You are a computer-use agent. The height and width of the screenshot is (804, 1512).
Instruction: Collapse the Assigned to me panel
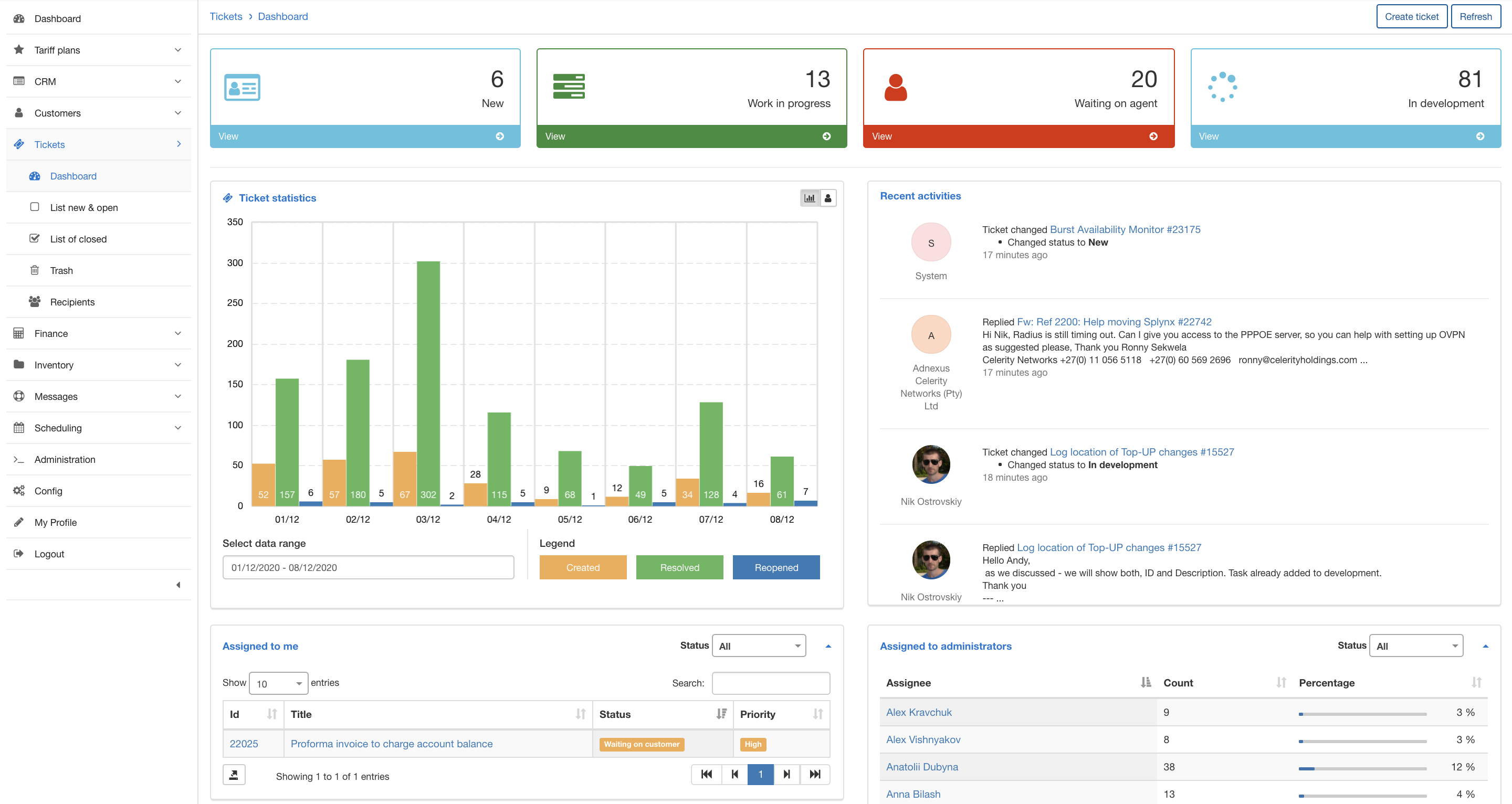click(828, 646)
